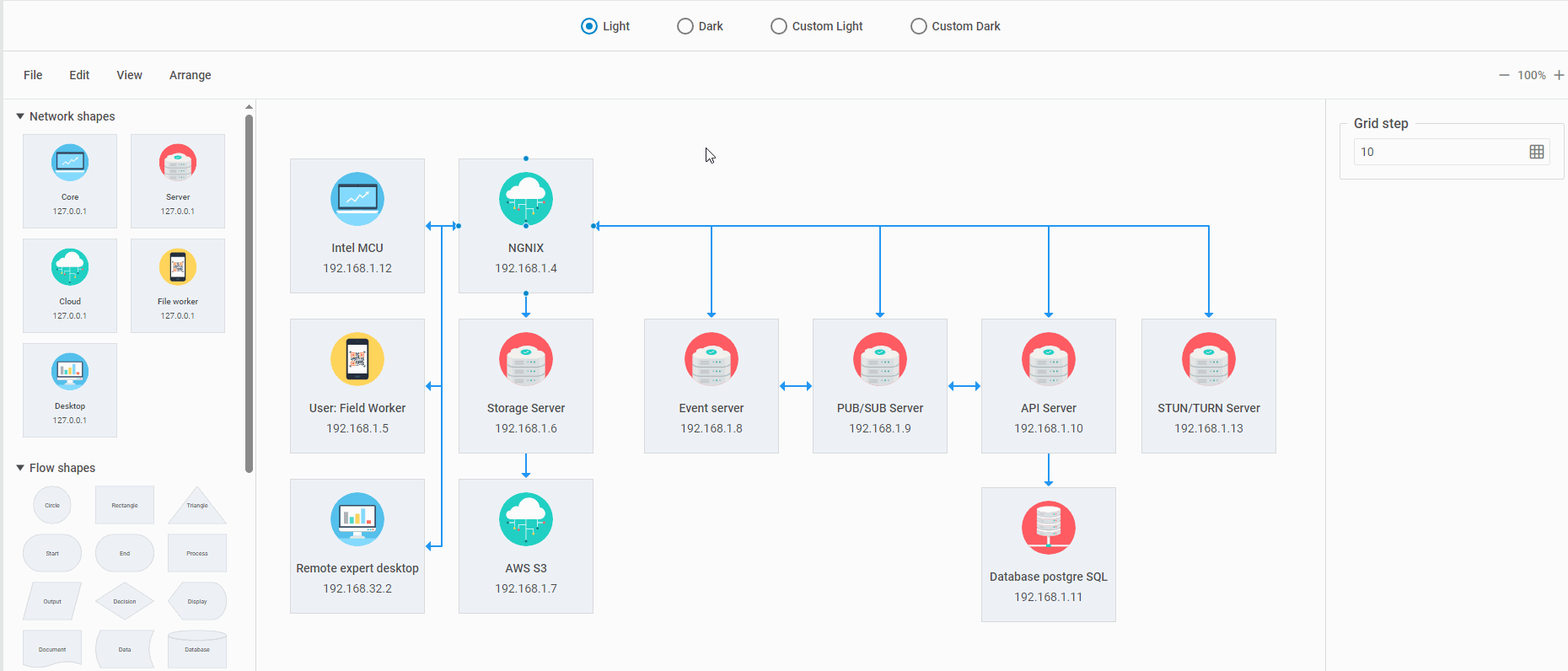Click the Decision flow shape
1568x671 pixels.
coord(125,601)
